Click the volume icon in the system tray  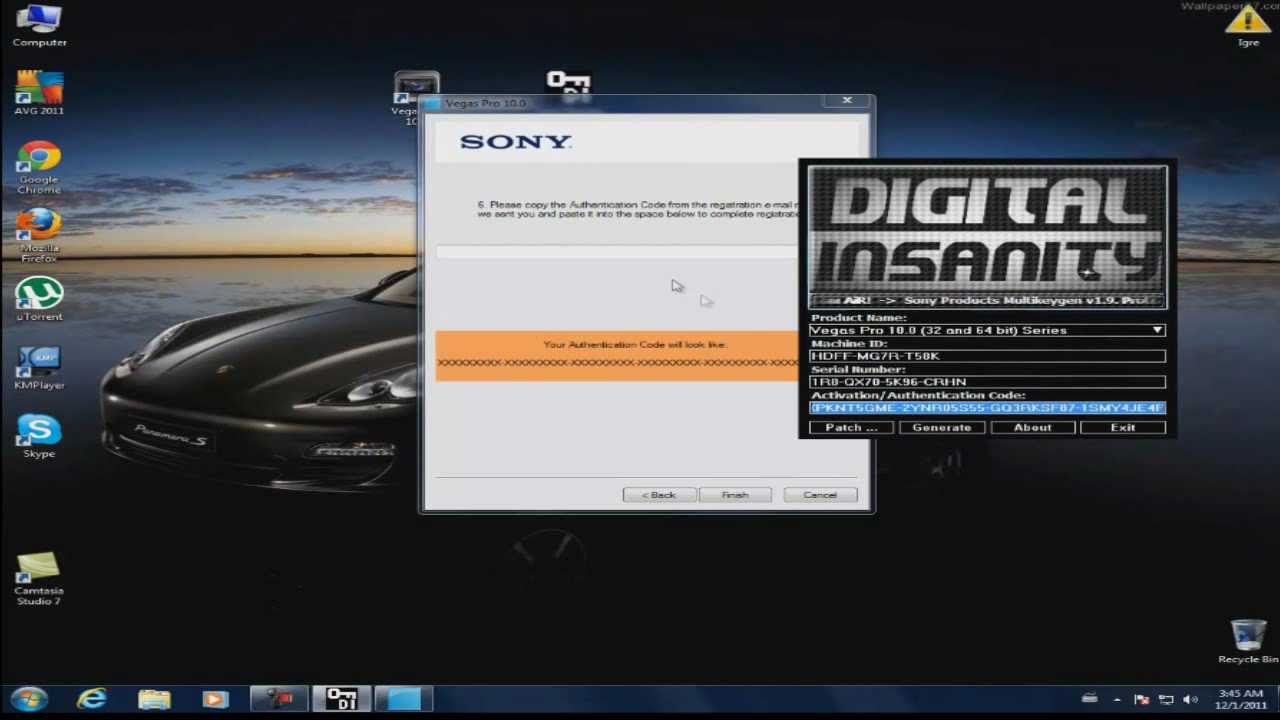1190,699
